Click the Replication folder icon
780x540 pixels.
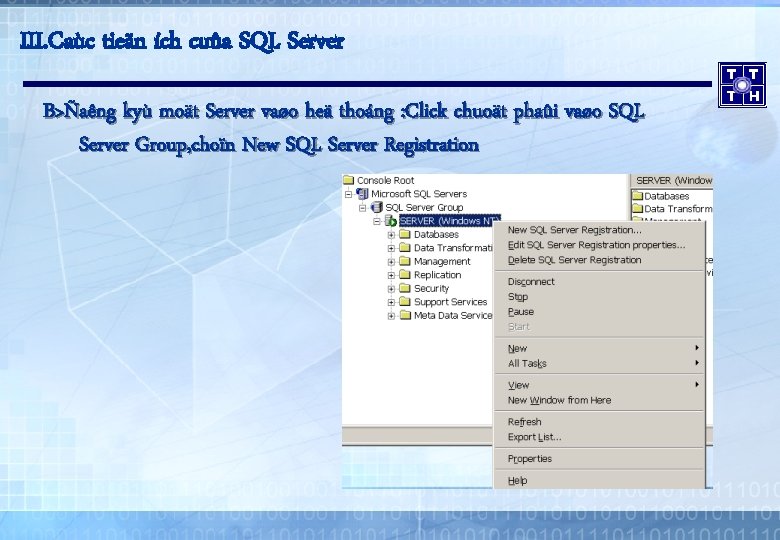[405, 274]
